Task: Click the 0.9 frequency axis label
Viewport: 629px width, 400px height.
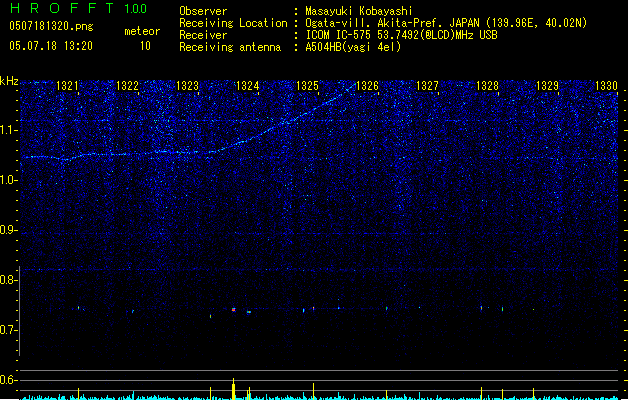Action: [x=8, y=230]
